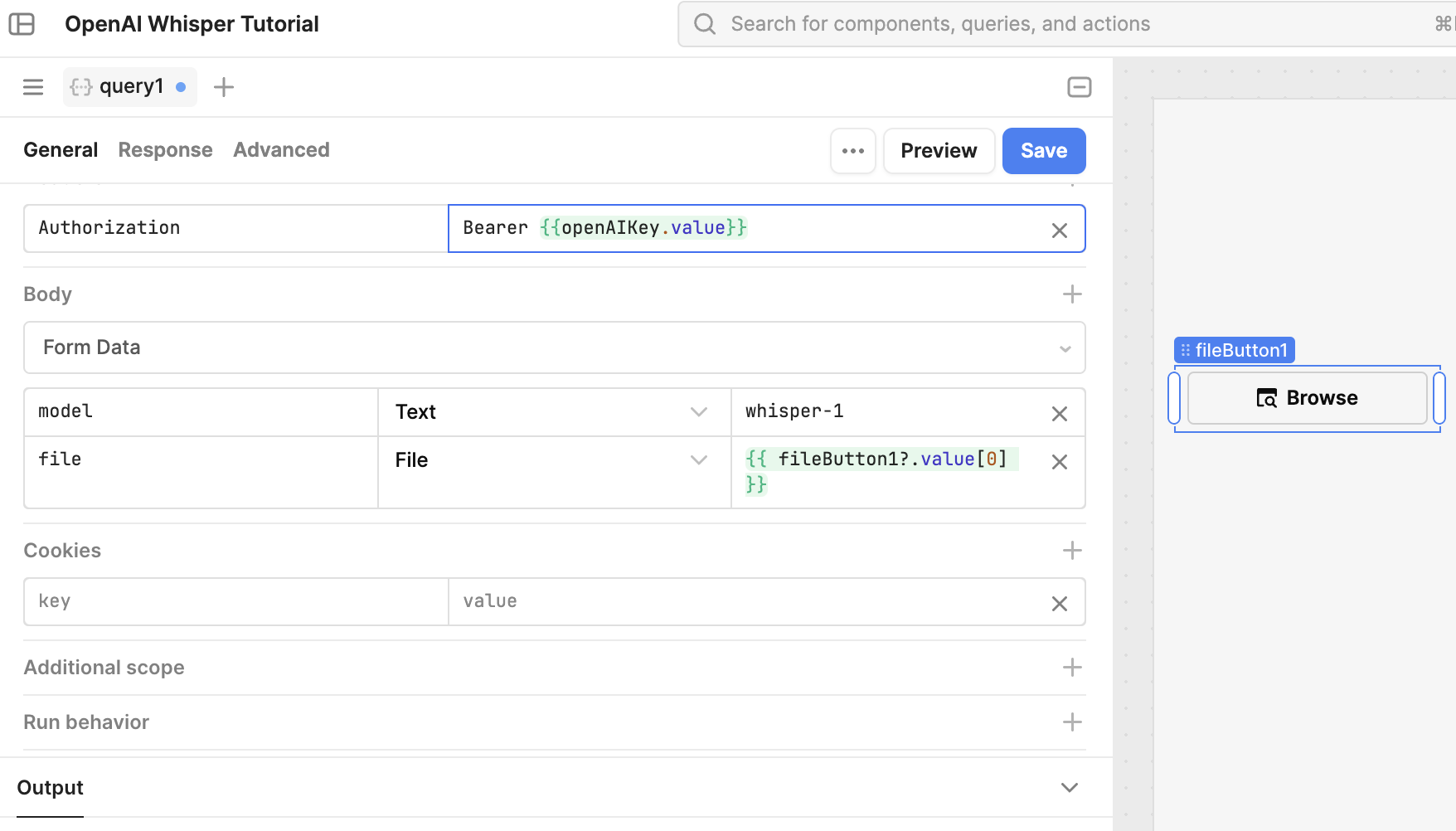Image resolution: width=1456 pixels, height=831 pixels.
Task: Remove the empty cookies row
Action: tap(1059, 604)
